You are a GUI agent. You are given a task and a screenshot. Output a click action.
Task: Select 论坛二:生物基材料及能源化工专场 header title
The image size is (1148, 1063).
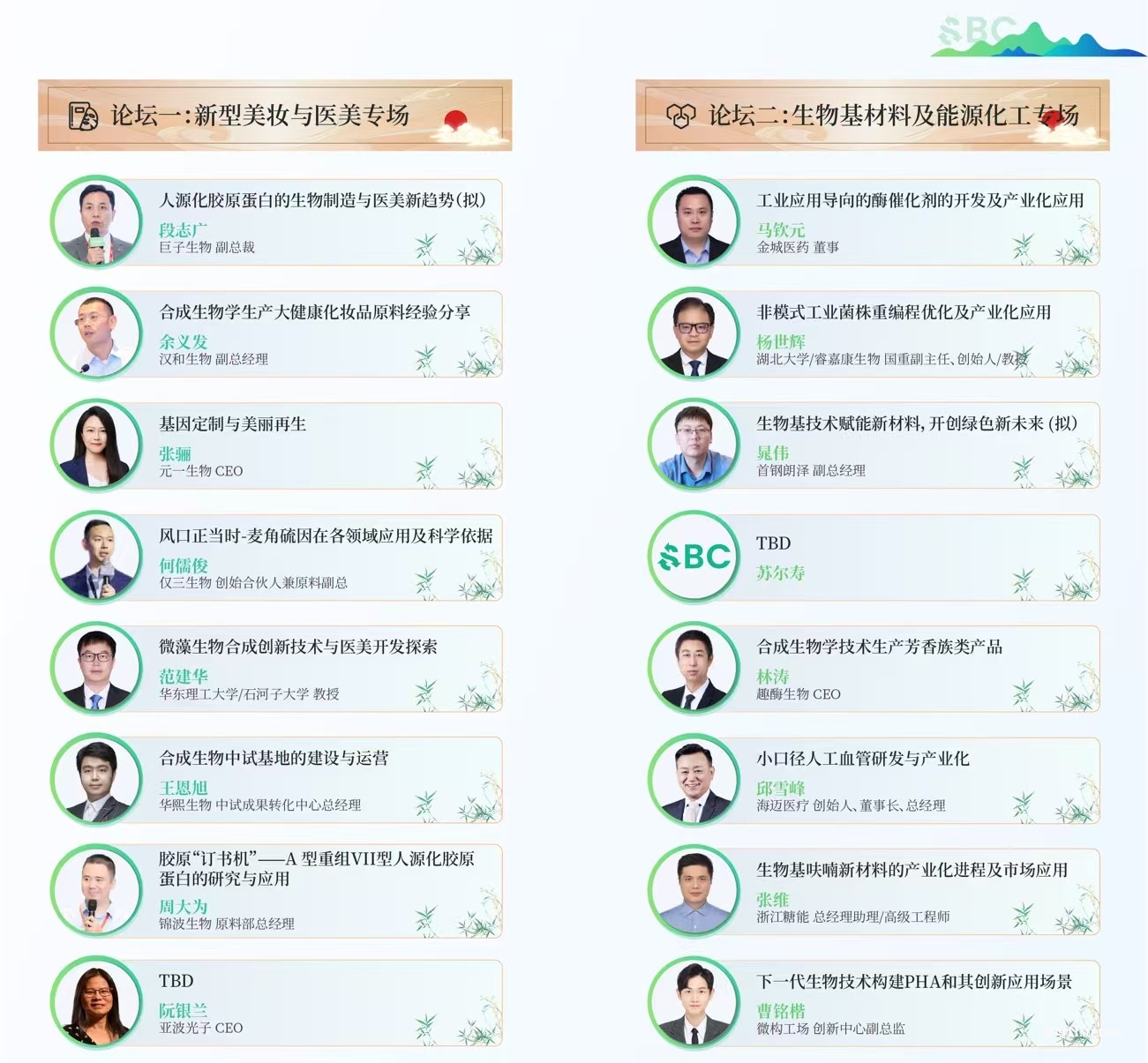tap(894, 116)
